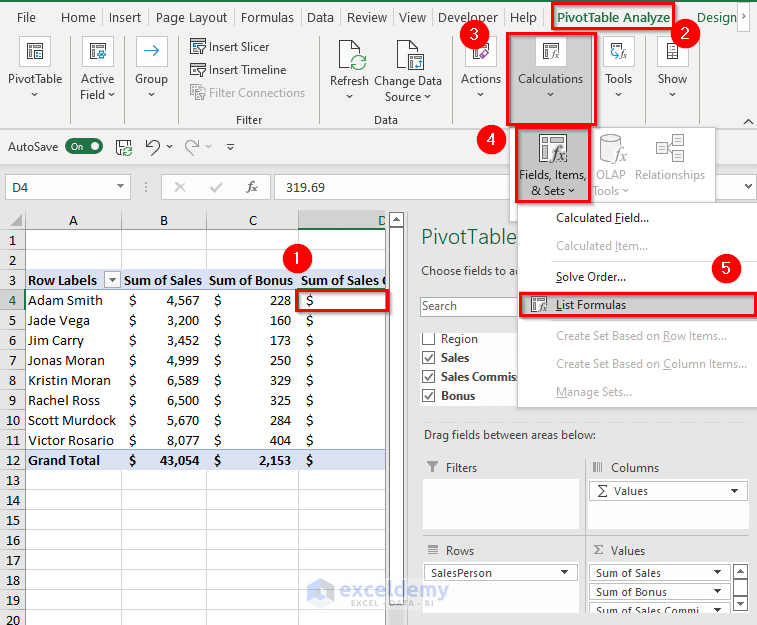Switch to the Design tab
The height and width of the screenshot is (625, 757).
(716, 18)
